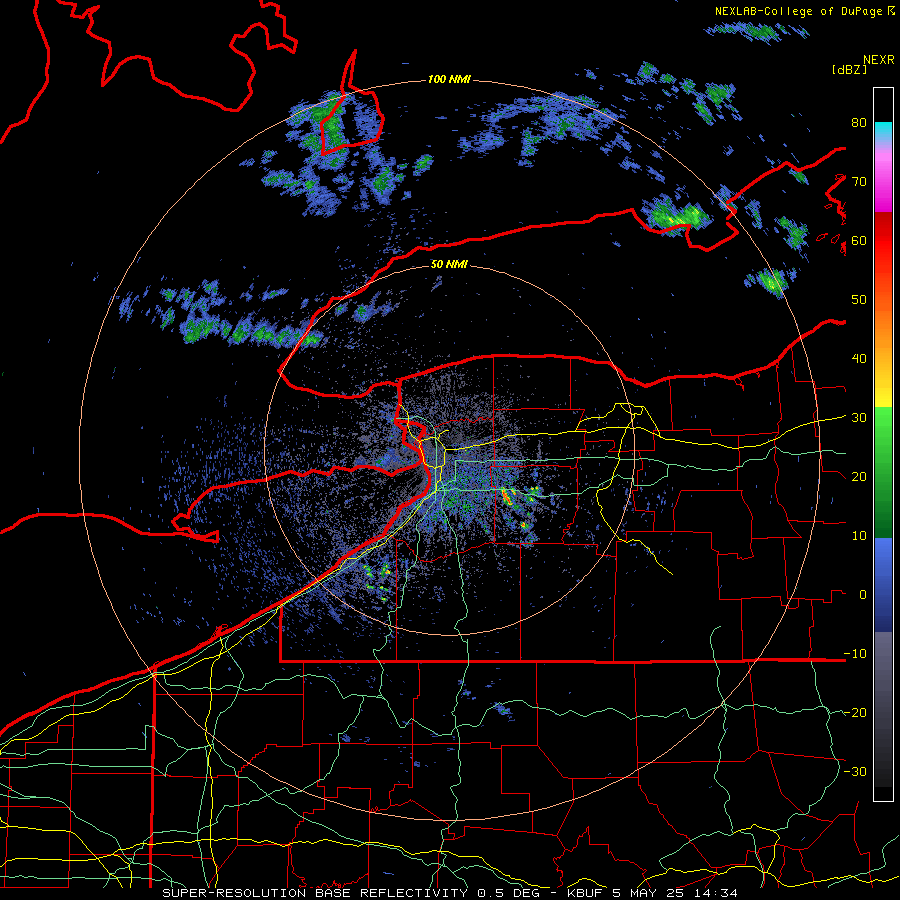Click the "SUPER-RESOLUTION BASE REFLECTIVITY" caption at the bottom
Screen dimensions: 900x900
pyautogui.click(x=315, y=893)
